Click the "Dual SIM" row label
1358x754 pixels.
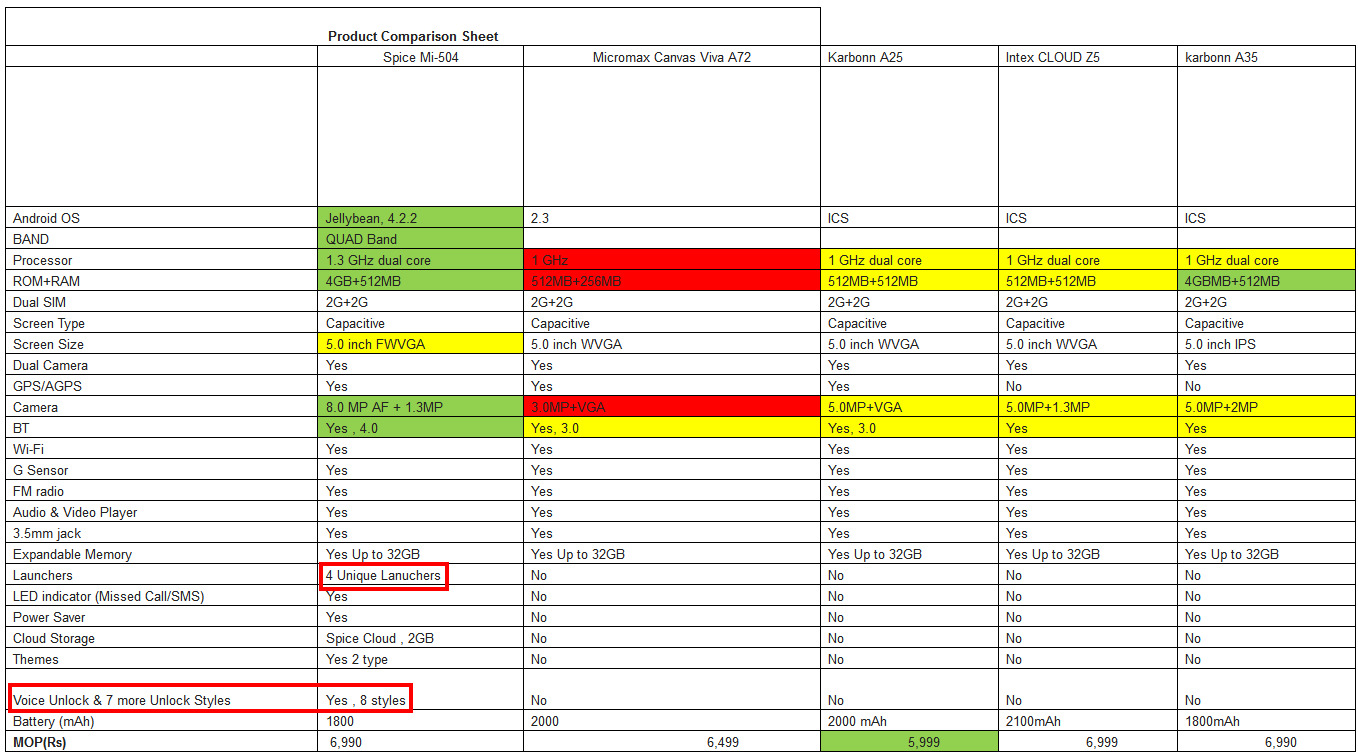40,302
